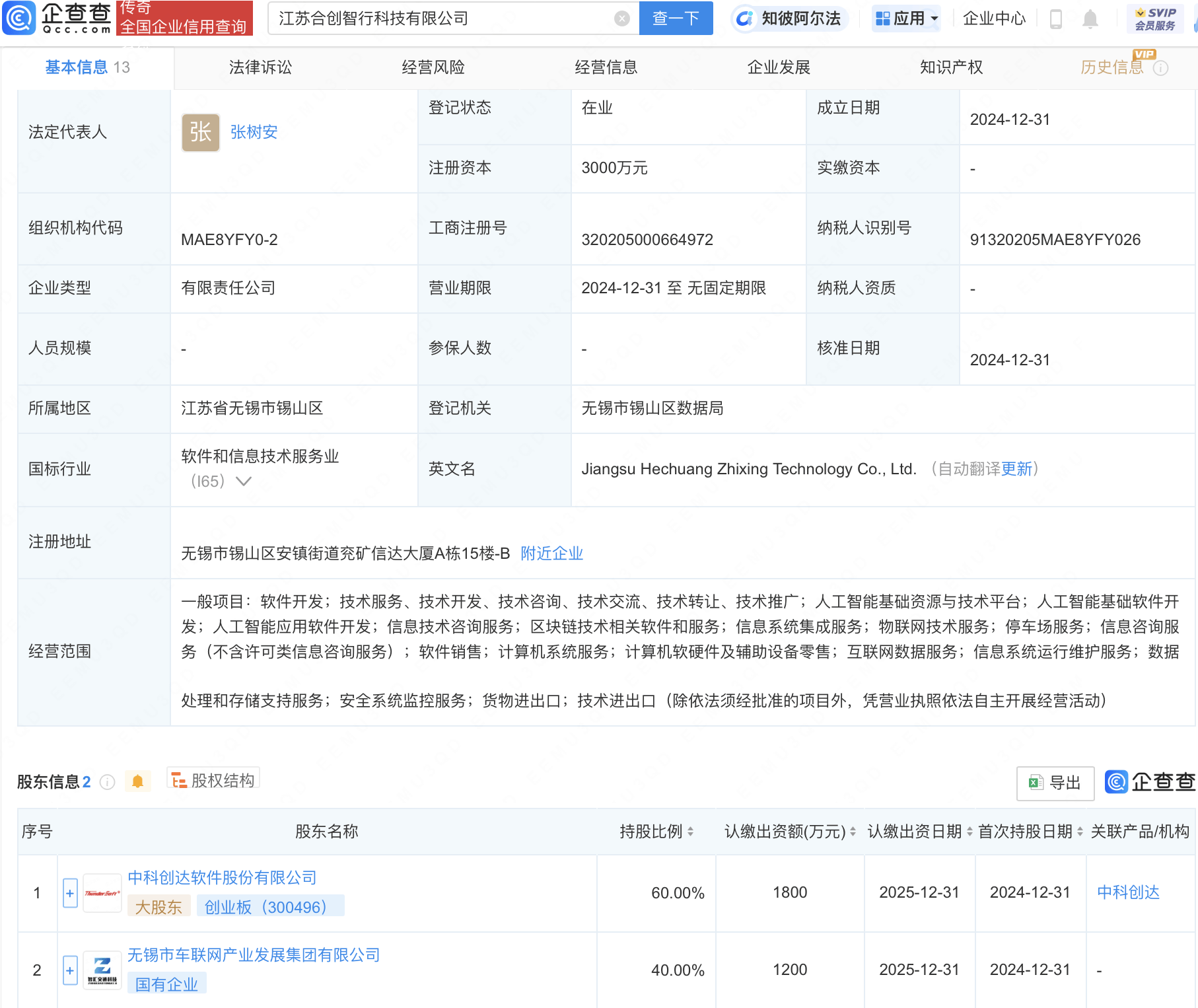This screenshot has width=1198, height=1008.
Task: Clear the search box with the x icon
Action: click(621, 18)
